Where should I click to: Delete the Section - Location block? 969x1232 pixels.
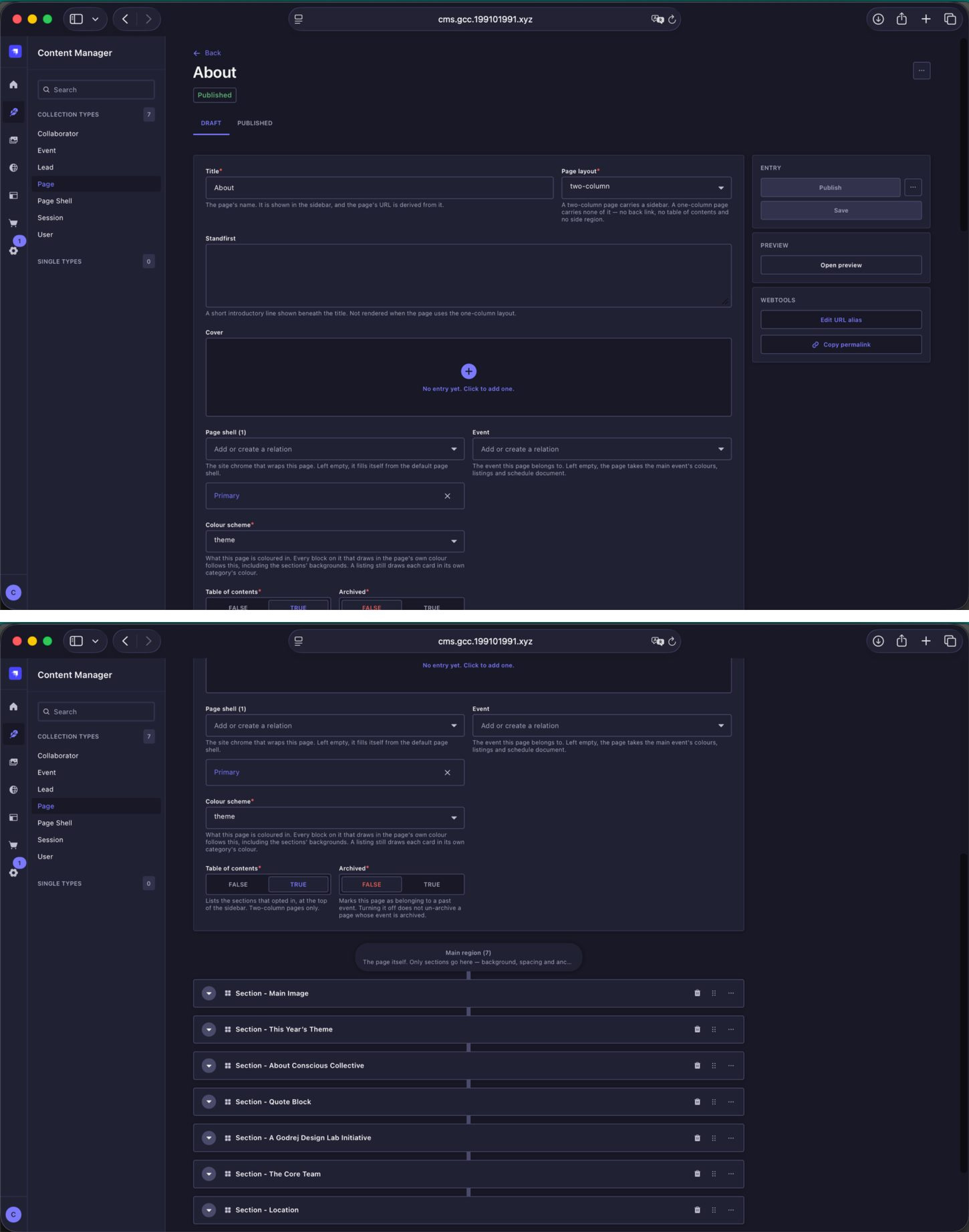point(697,1210)
